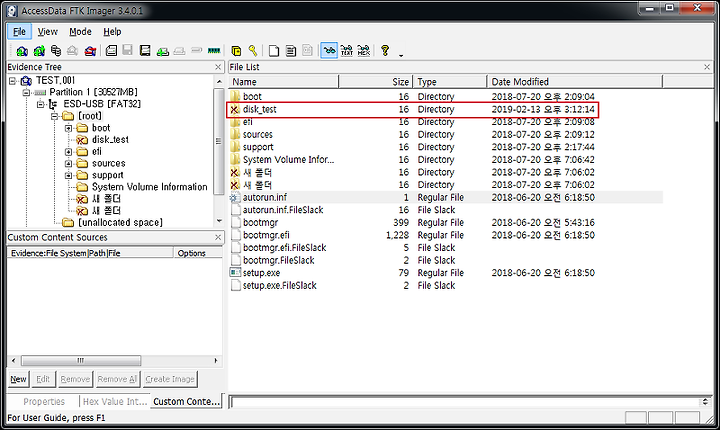
Task: Collapse the TEST.001 tree node
Action: 12,81
